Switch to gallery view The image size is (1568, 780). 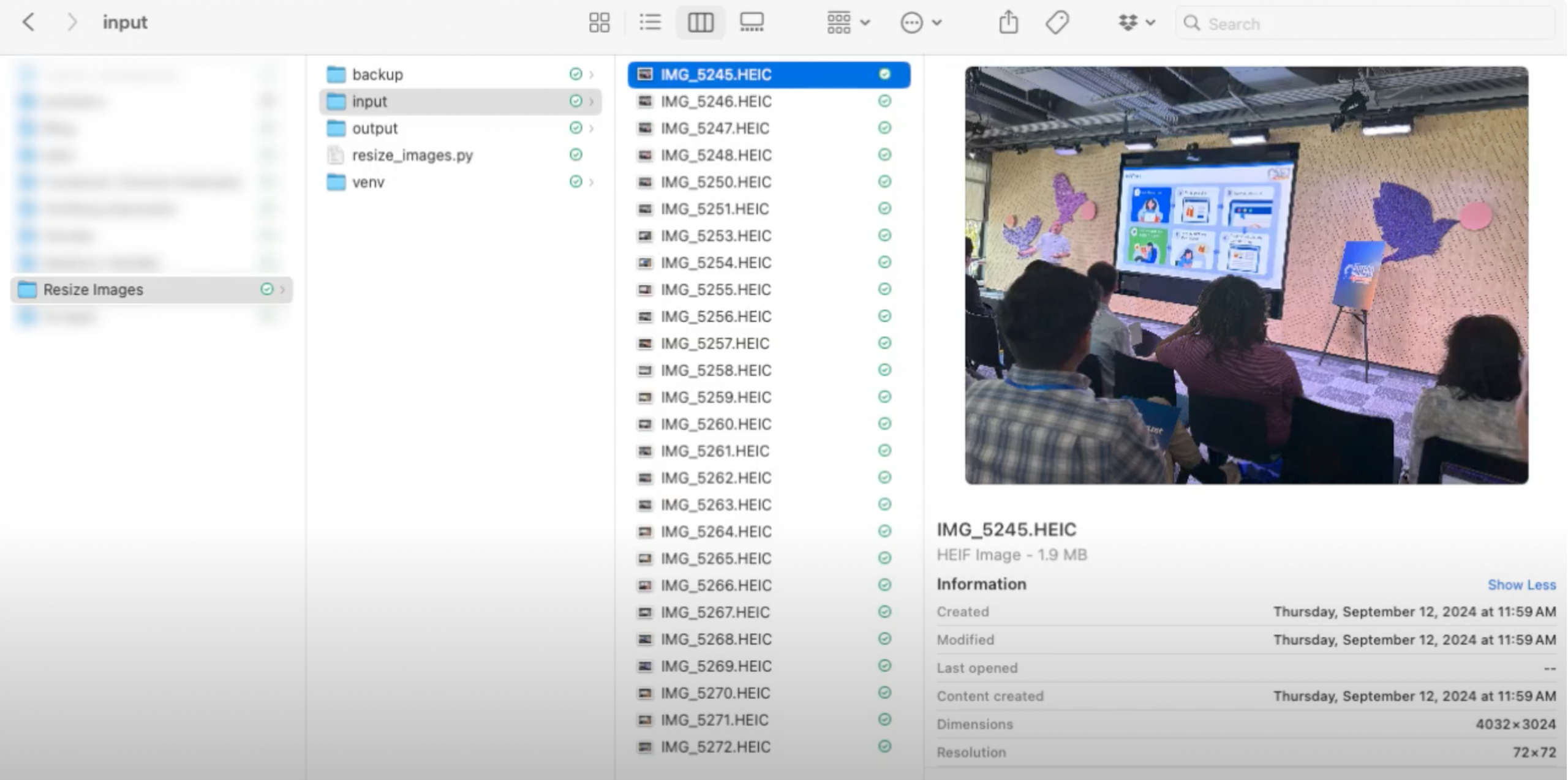click(x=752, y=23)
